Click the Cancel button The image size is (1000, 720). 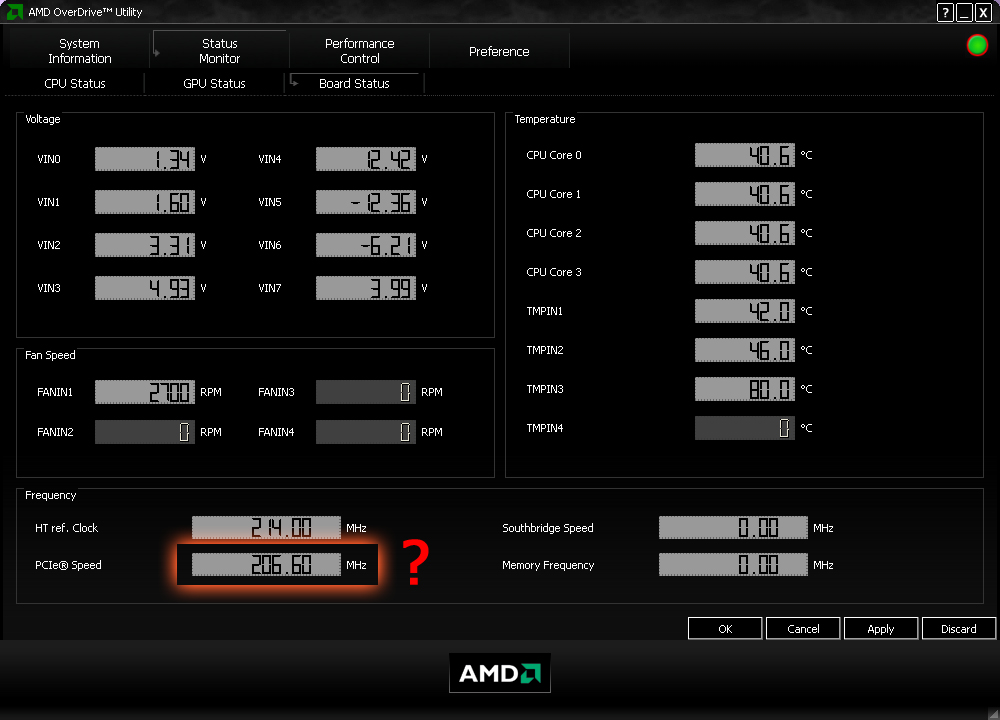pyautogui.click(x=803, y=629)
